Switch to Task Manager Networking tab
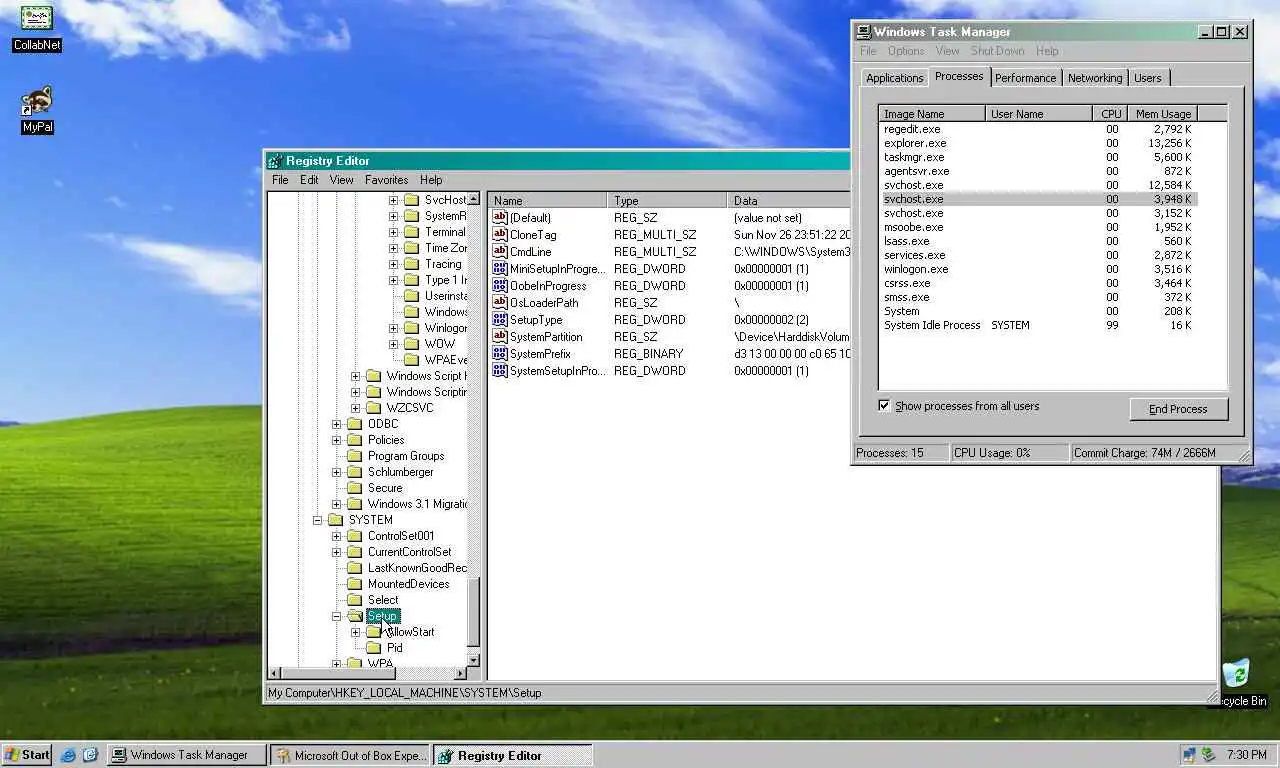 [1095, 78]
